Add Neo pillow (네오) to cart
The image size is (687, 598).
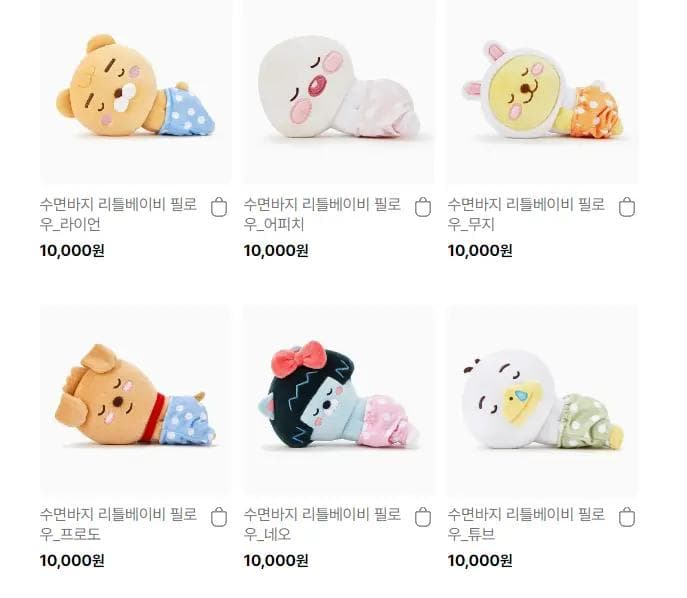coord(423,517)
